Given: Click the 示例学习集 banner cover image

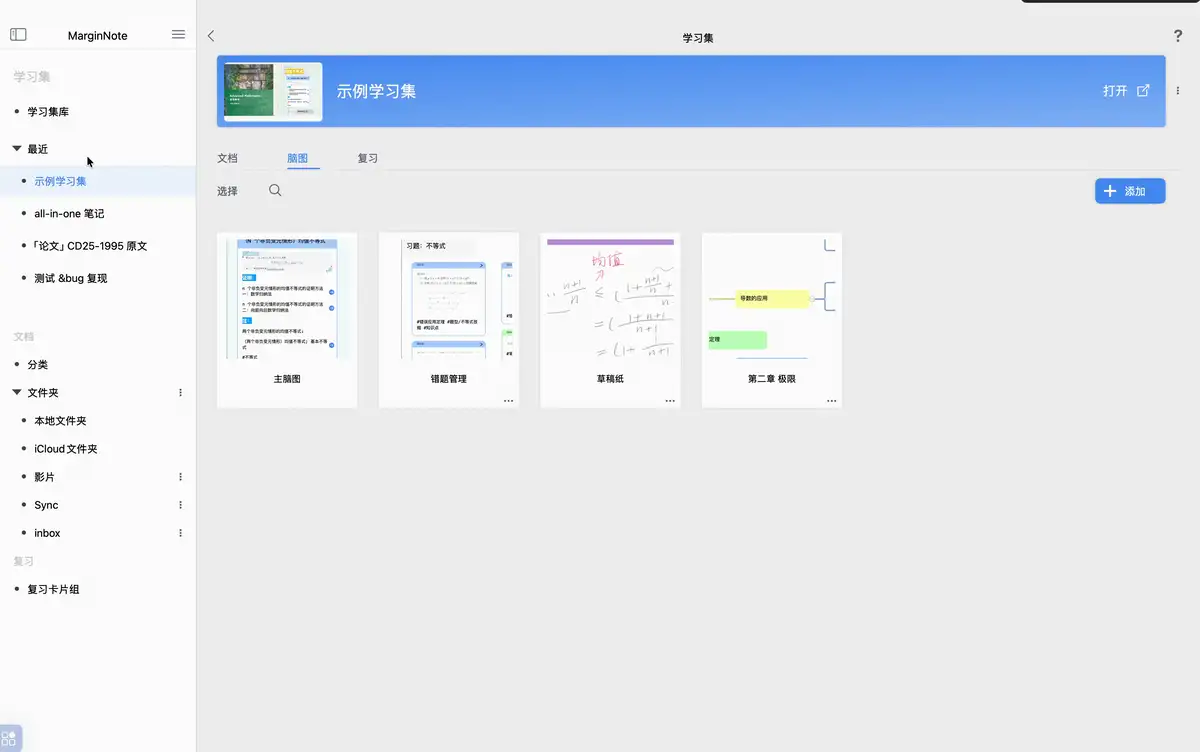Looking at the screenshot, I should 273,91.
